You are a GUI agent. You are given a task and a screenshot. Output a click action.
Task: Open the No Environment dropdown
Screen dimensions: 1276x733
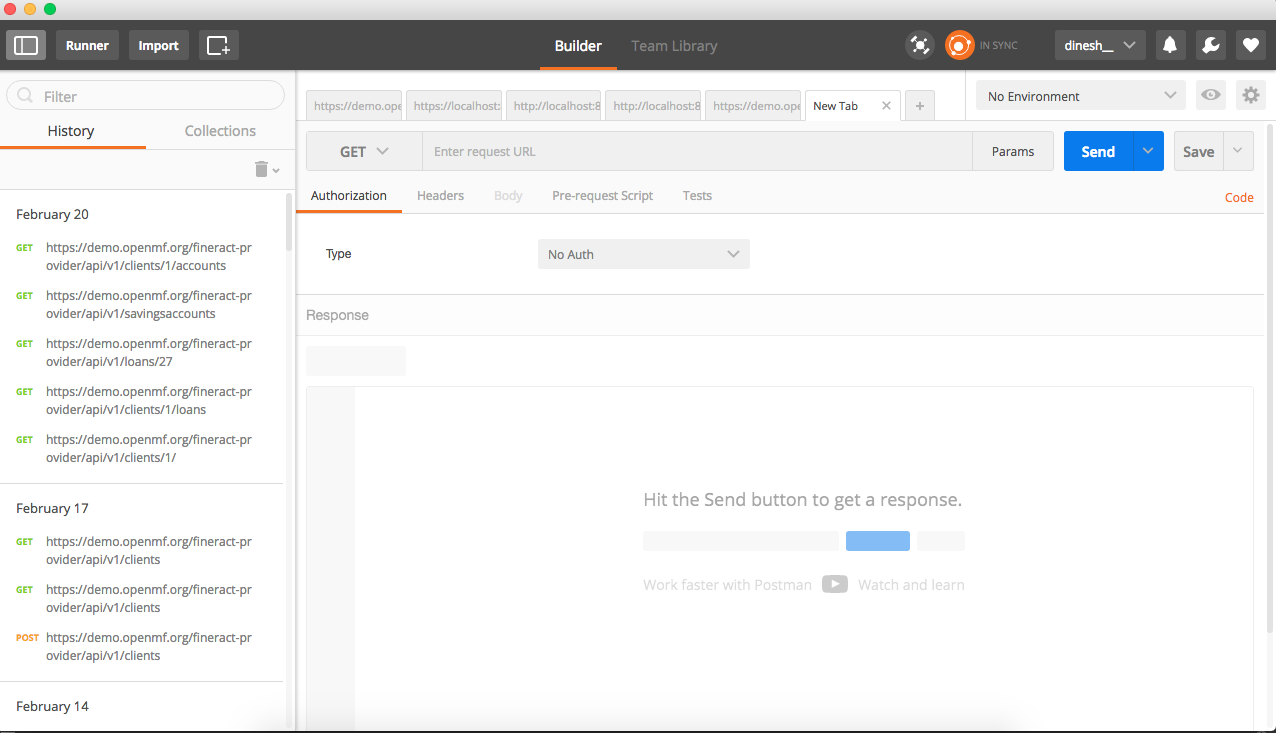[1080, 96]
